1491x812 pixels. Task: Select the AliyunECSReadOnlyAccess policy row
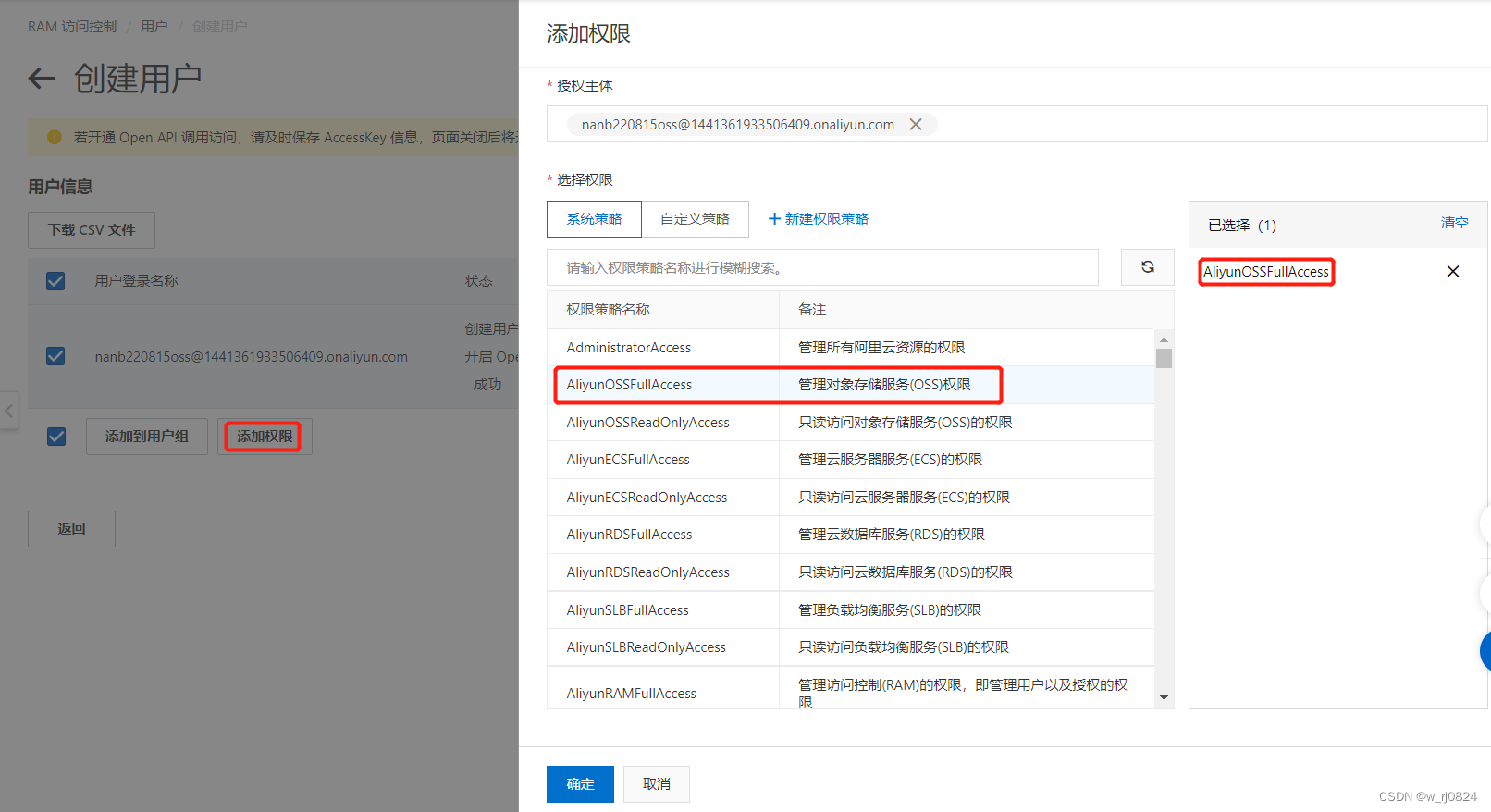pos(851,498)
